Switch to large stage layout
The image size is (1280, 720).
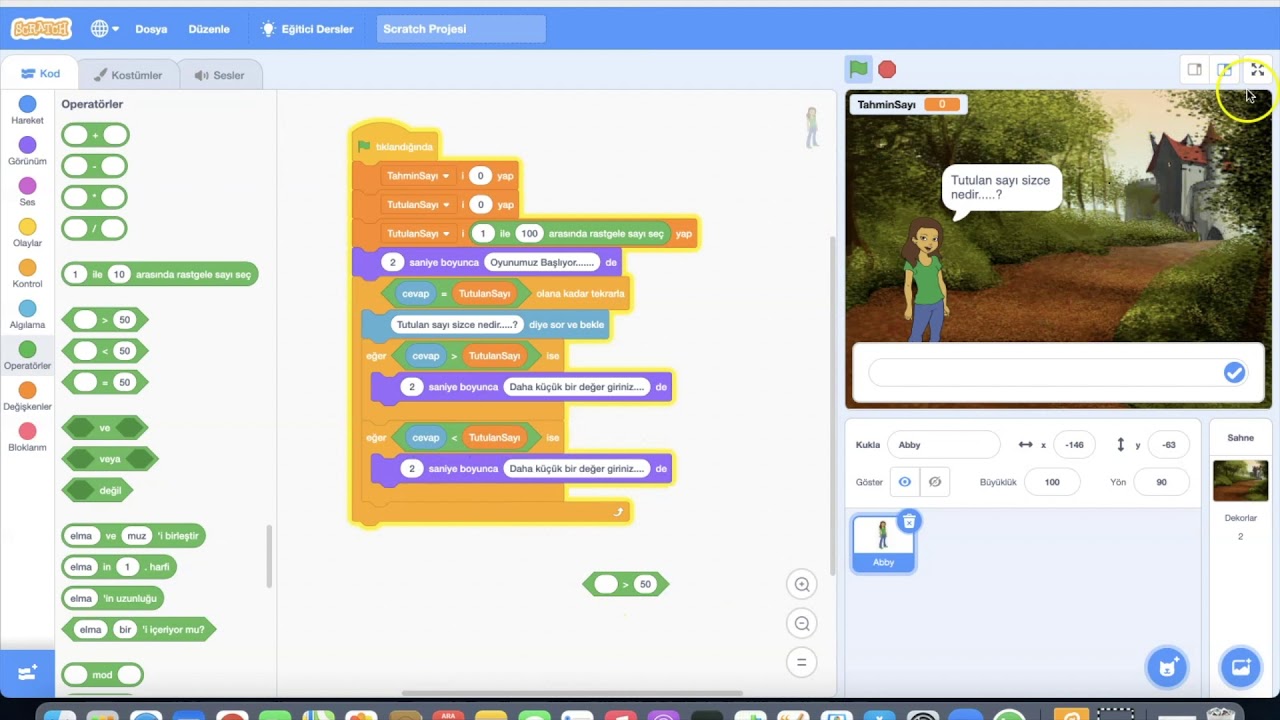coord(1224,69)
